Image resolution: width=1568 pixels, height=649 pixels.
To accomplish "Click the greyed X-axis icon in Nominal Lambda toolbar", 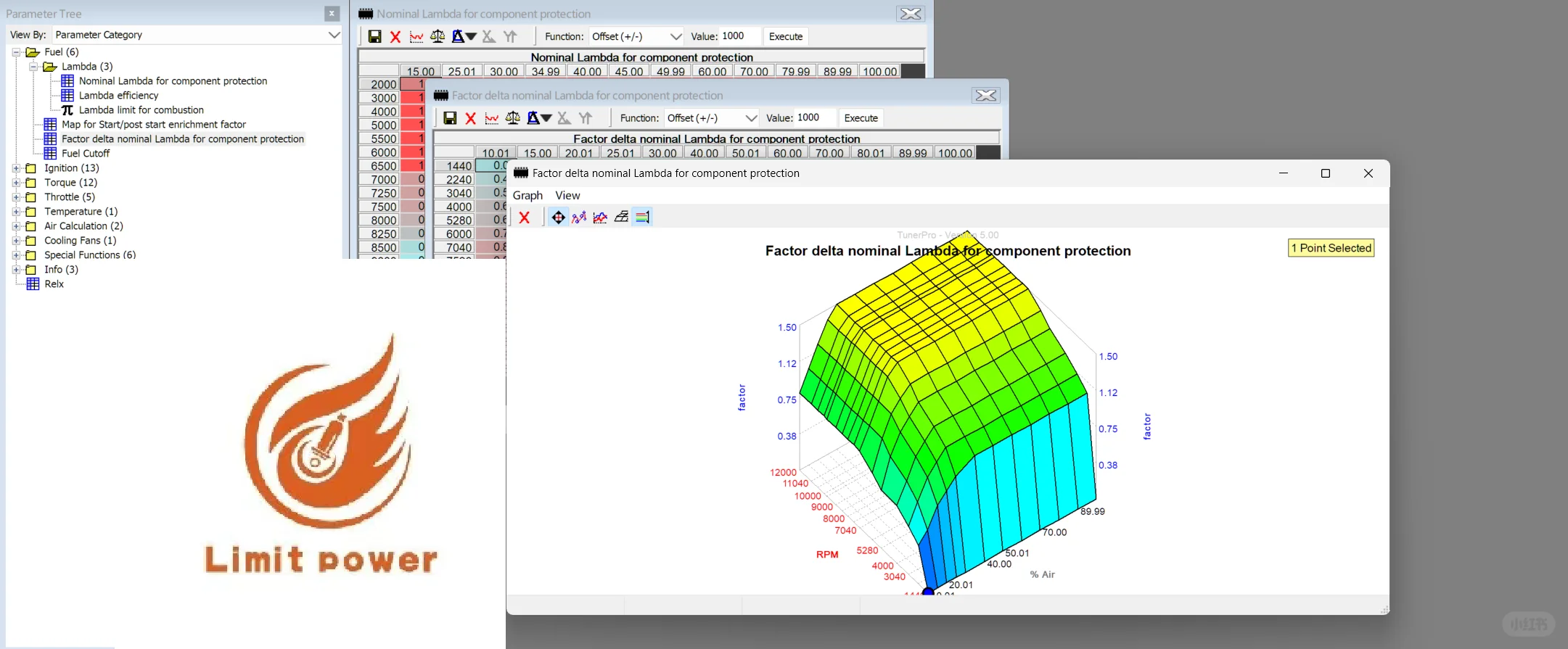I will [489, 36].
